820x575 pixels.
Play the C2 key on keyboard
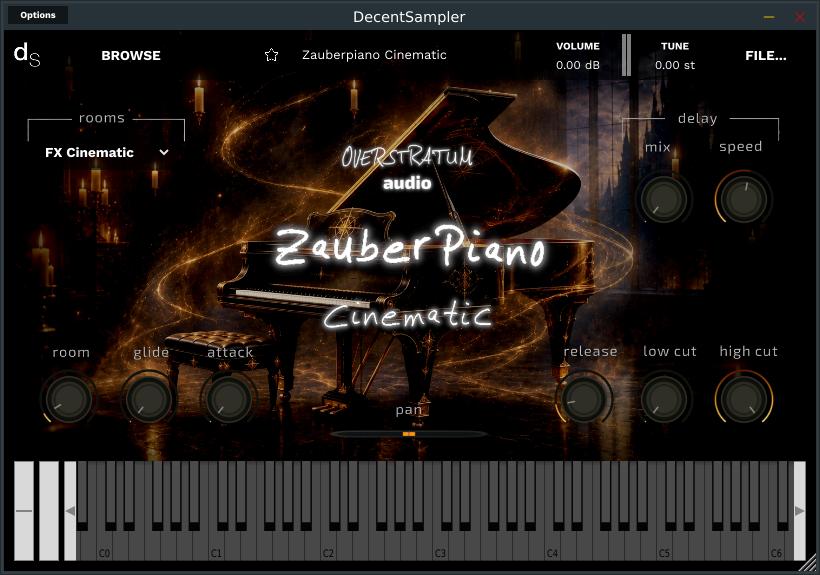click(328, 546)
